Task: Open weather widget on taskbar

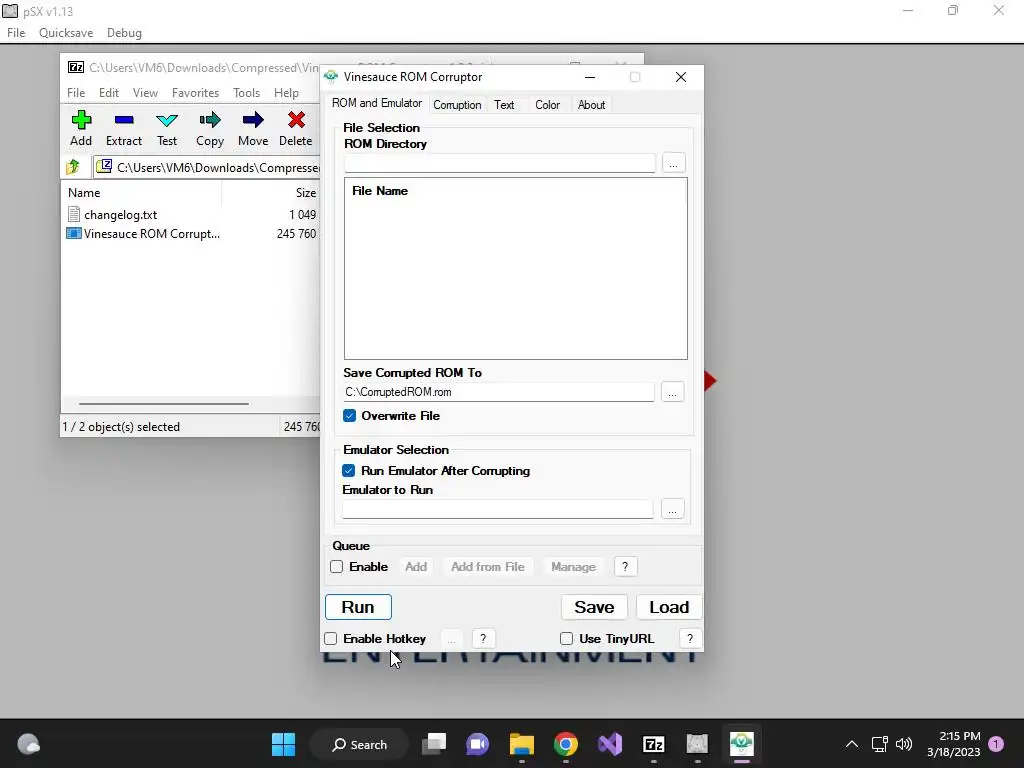Action: [x=28, y=744]
